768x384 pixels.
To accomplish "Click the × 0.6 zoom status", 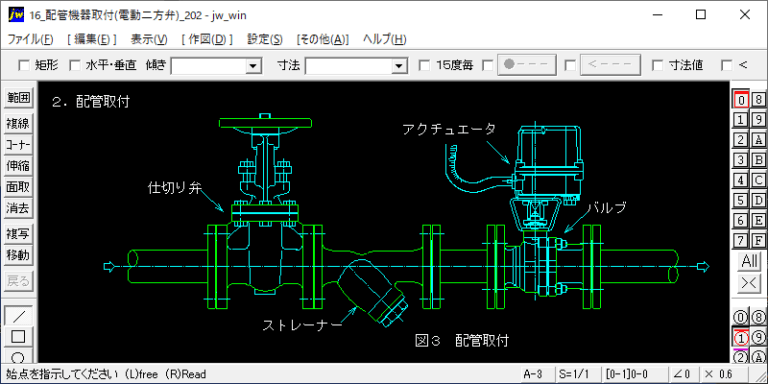I will (x=725, y=375).
